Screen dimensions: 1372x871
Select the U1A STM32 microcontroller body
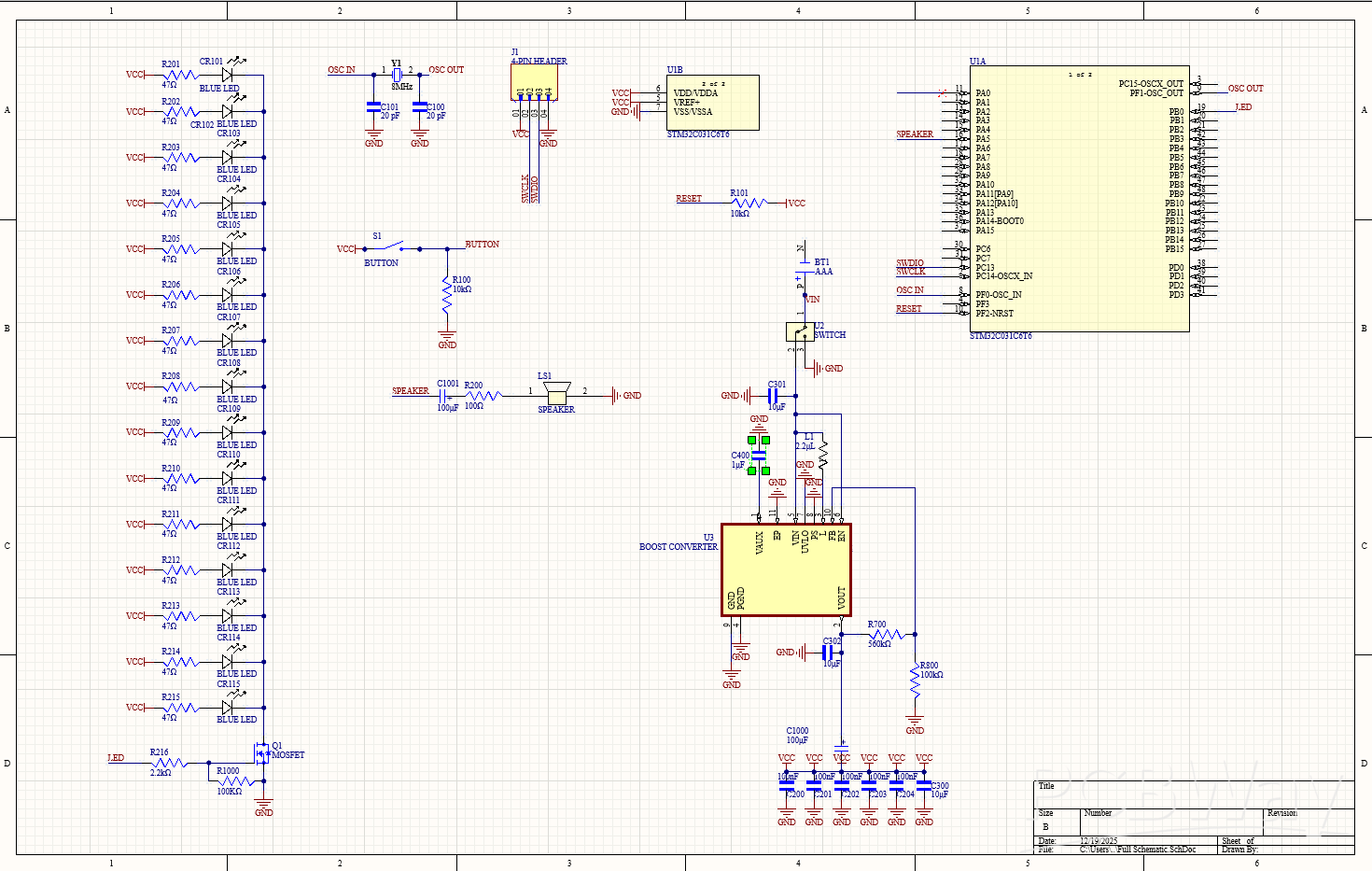[1078, 198]
